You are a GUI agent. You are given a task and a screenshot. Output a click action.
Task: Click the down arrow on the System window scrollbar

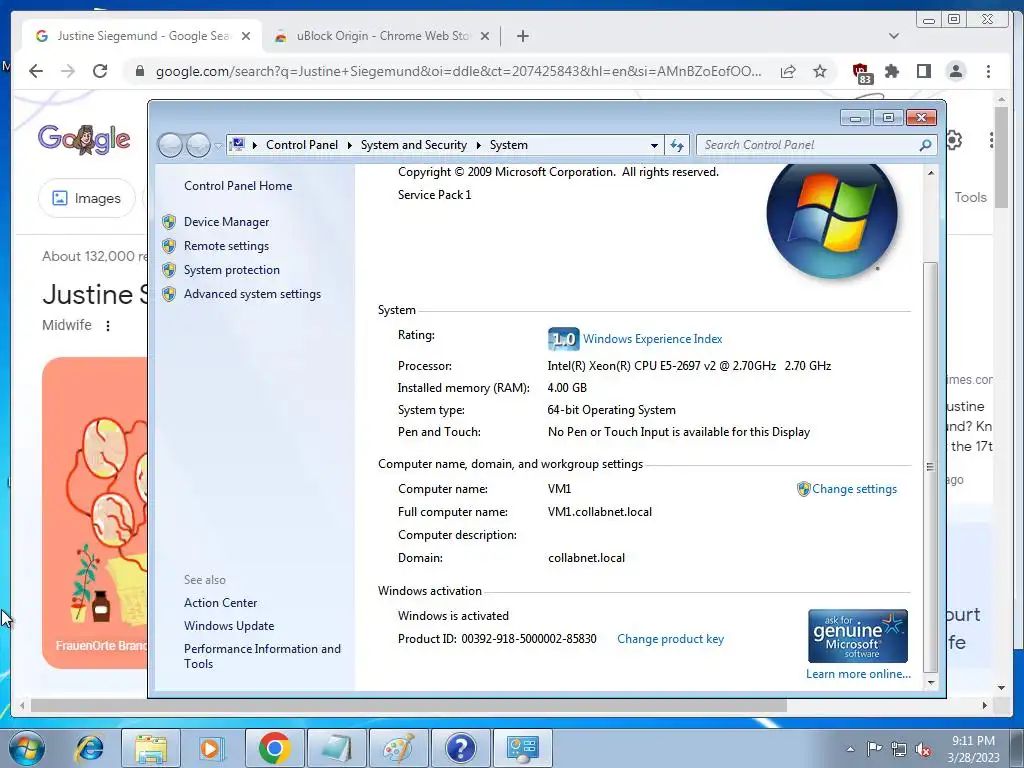click(931, 683)
